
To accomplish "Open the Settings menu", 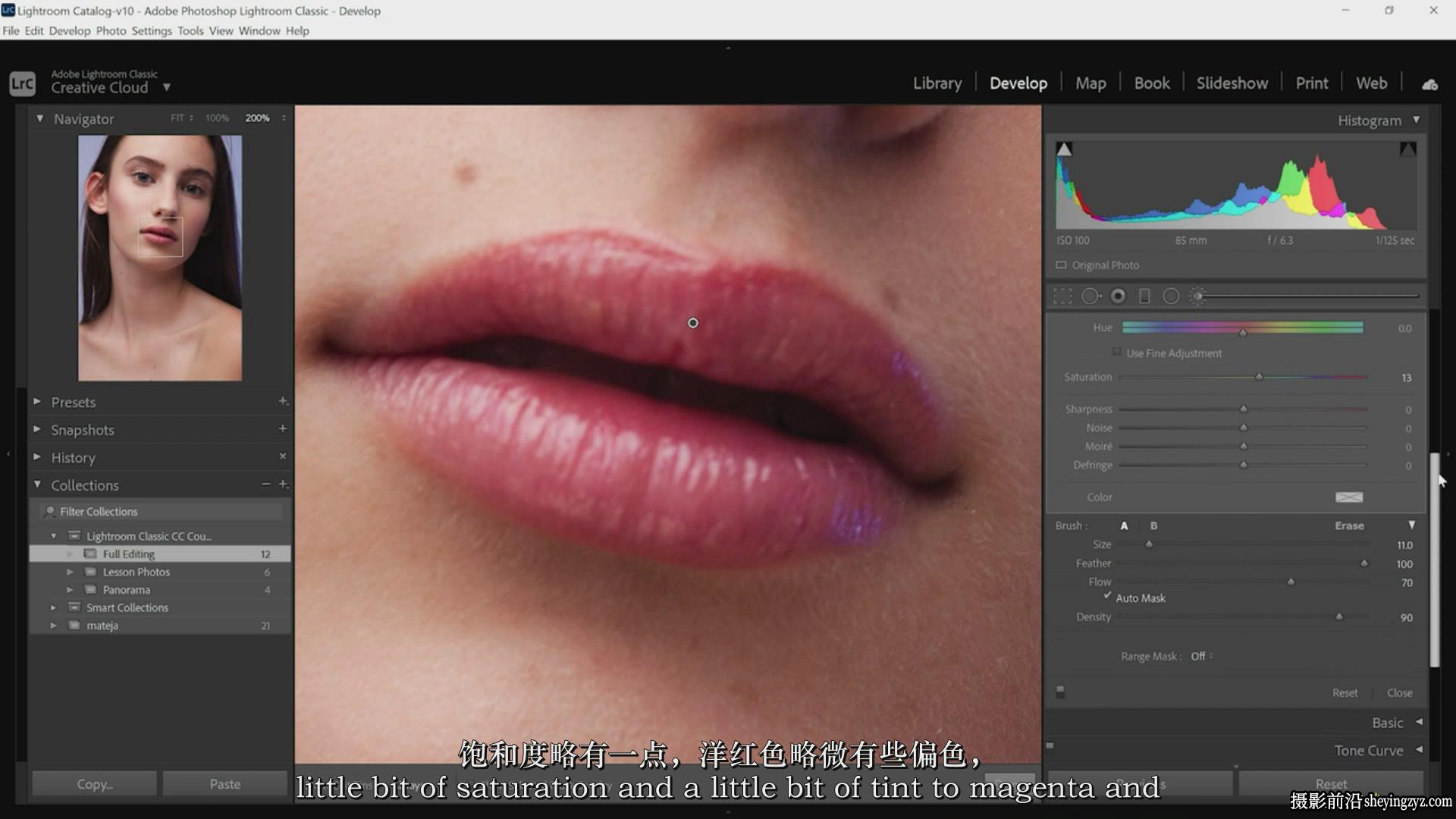I will (x=152, y=31).
